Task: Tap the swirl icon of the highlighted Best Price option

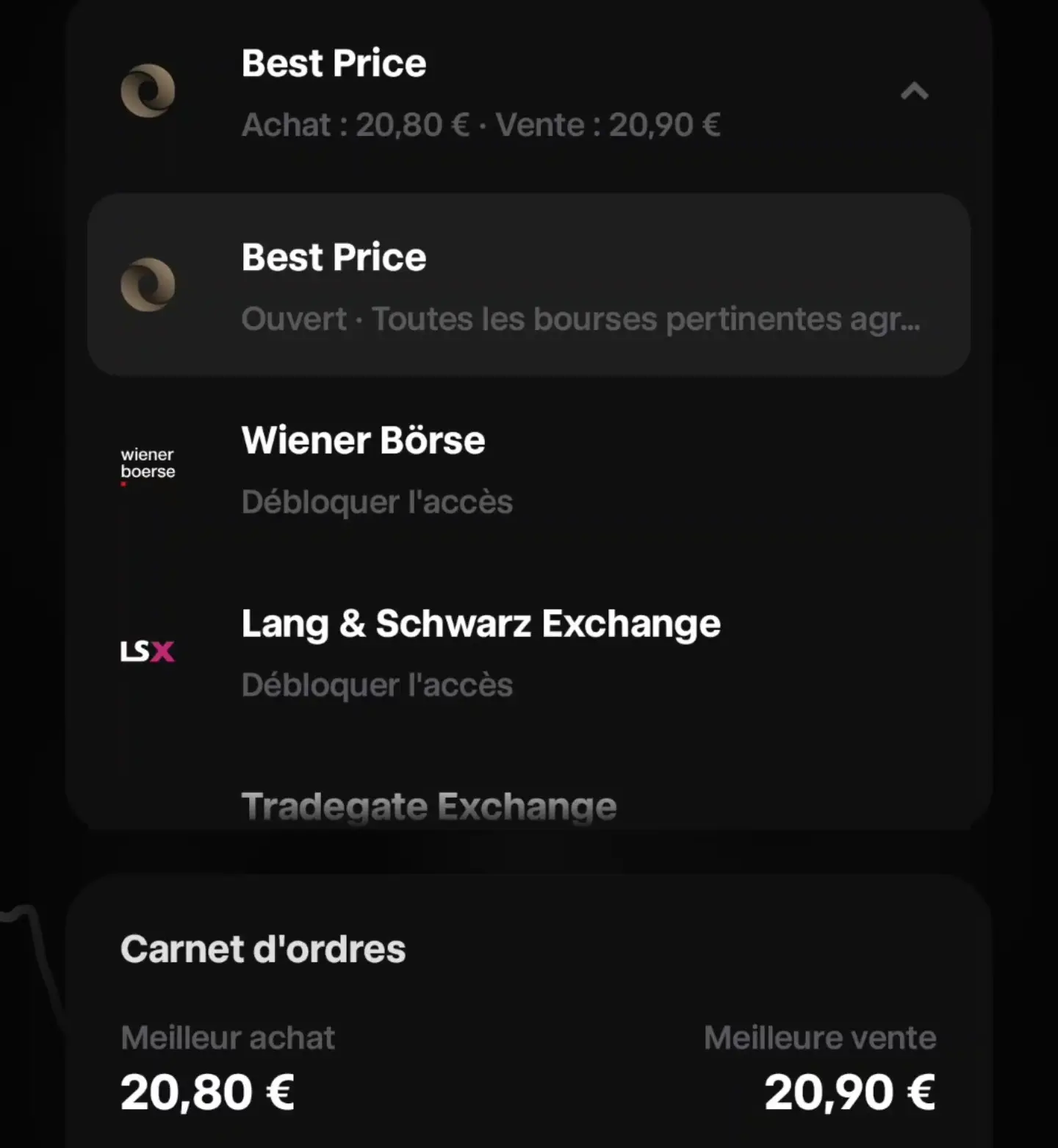Action: [x=148, y=285]
